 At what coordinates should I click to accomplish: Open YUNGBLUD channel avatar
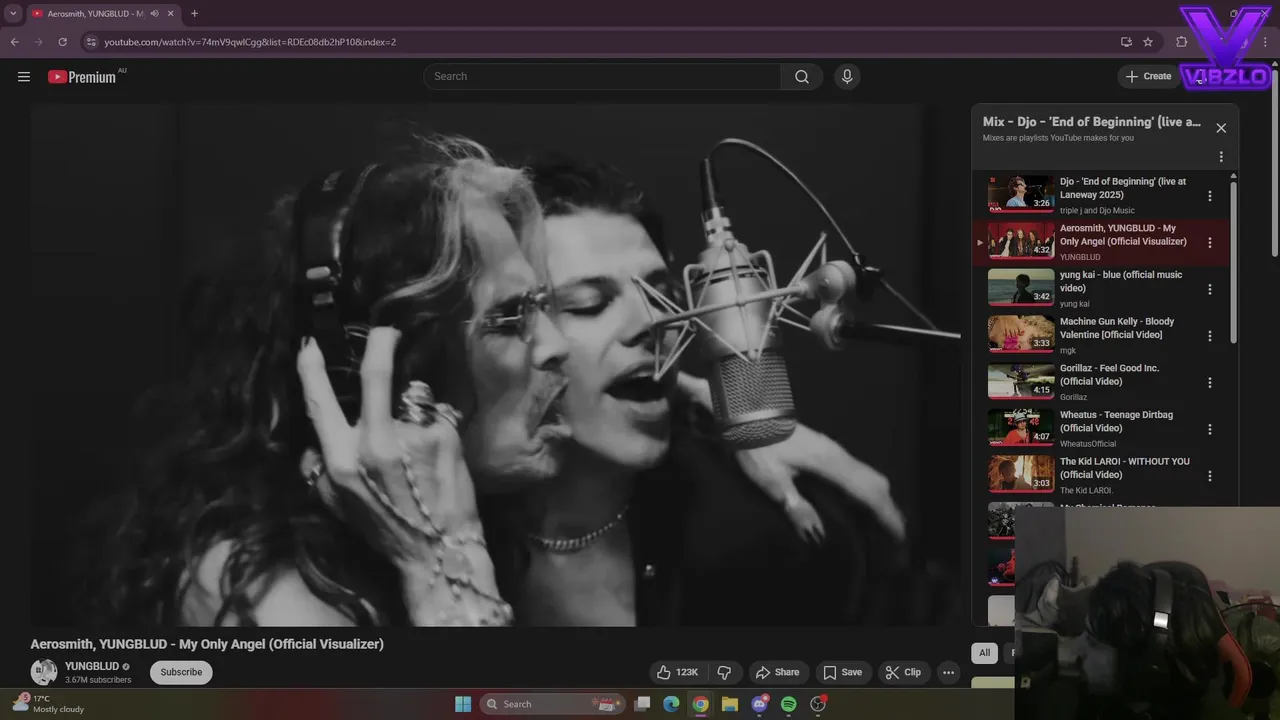(44, 672)
